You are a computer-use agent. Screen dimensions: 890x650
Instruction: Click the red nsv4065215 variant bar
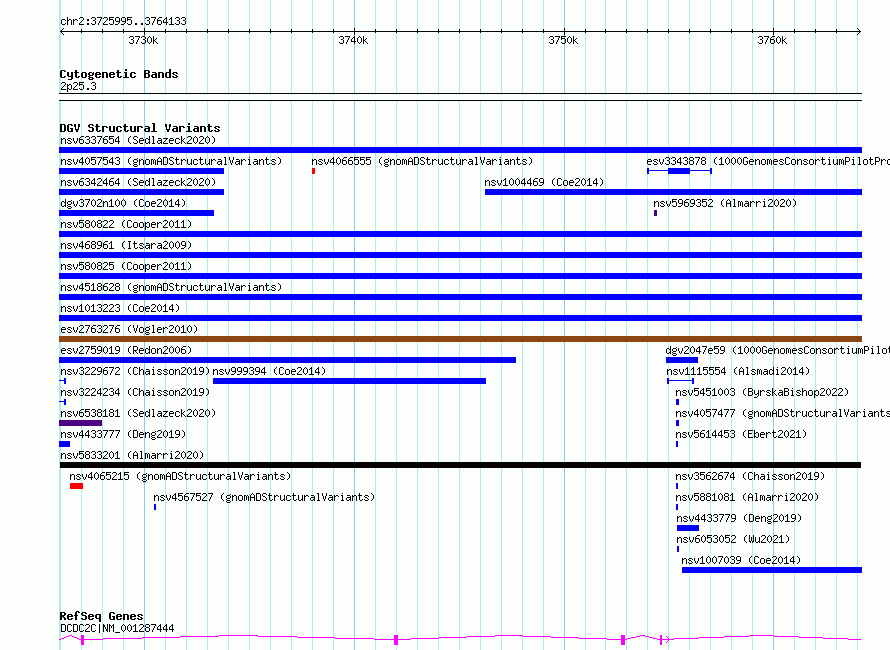point(77,486)
